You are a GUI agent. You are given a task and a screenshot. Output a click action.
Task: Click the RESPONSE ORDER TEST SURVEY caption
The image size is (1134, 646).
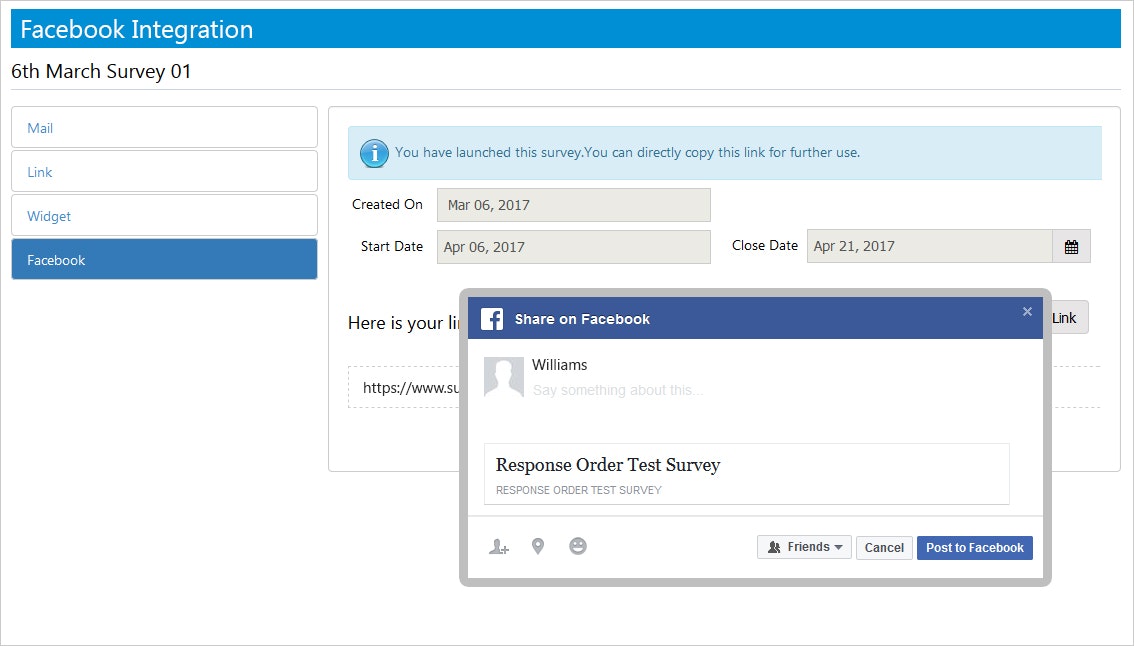[x=579, y=490]
